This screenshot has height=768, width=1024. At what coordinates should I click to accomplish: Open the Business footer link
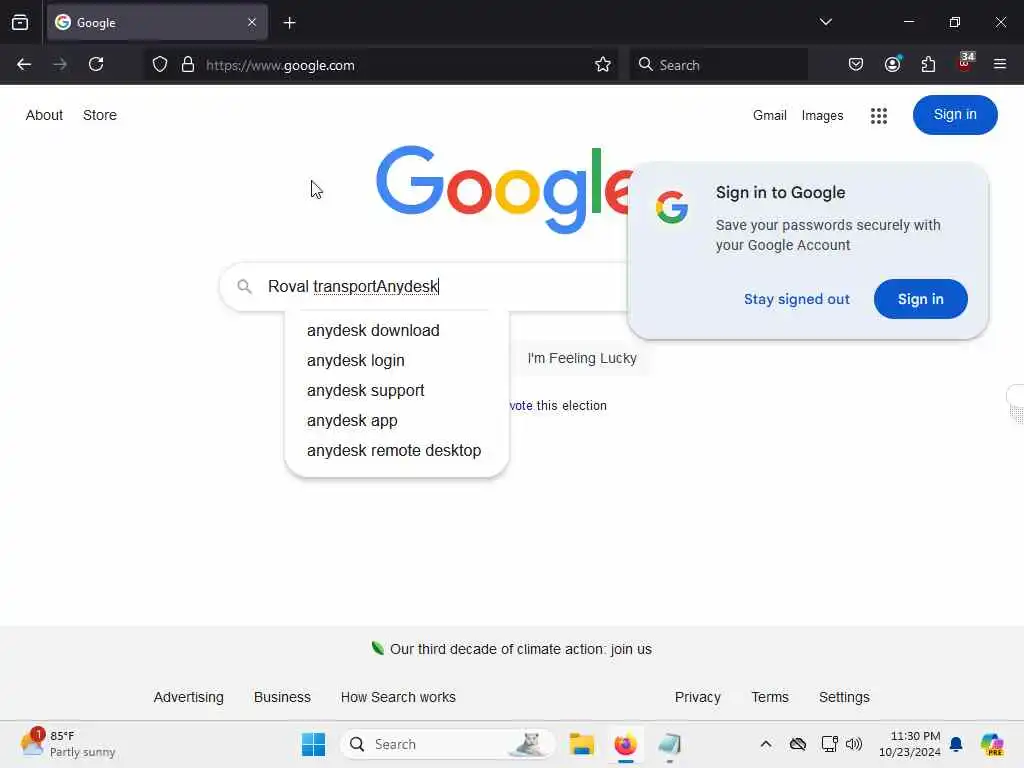point(282,697)
